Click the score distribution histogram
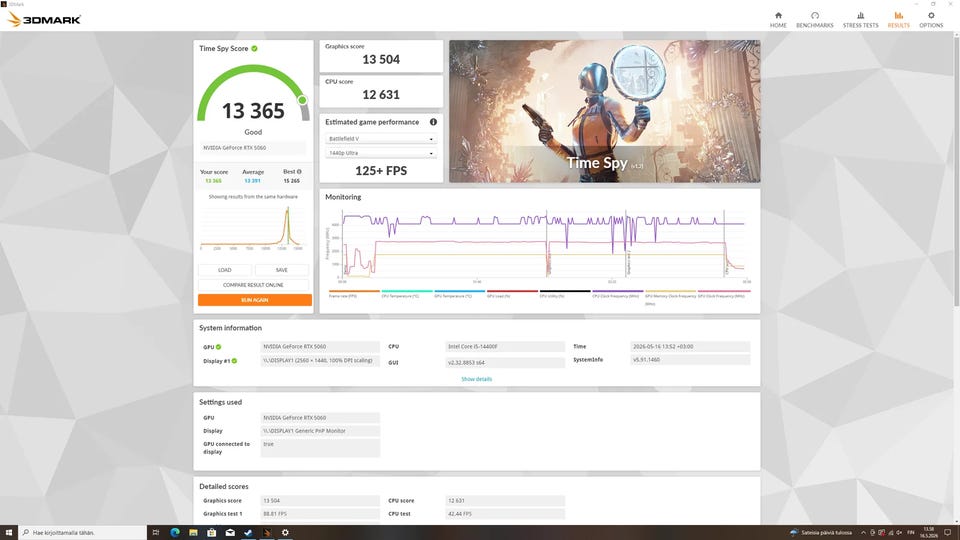The image size is (960, 540). tap(252, 227)
